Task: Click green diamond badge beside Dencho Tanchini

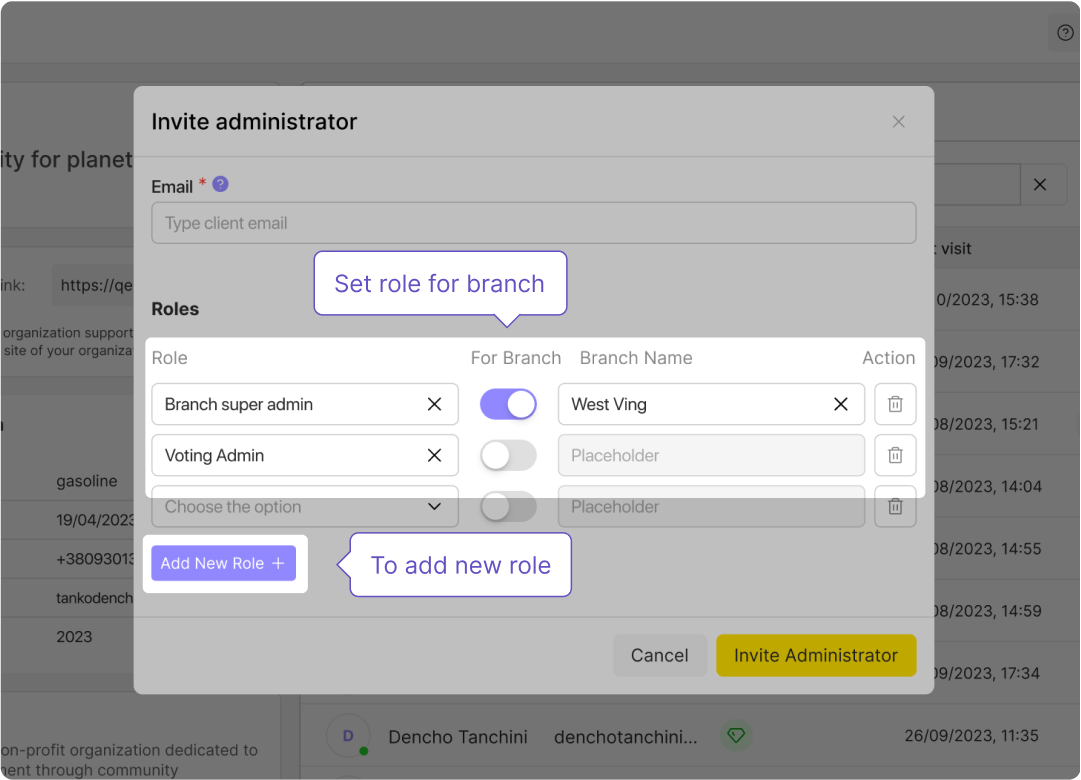Action: pyautogui.click(x=736, y=737)
